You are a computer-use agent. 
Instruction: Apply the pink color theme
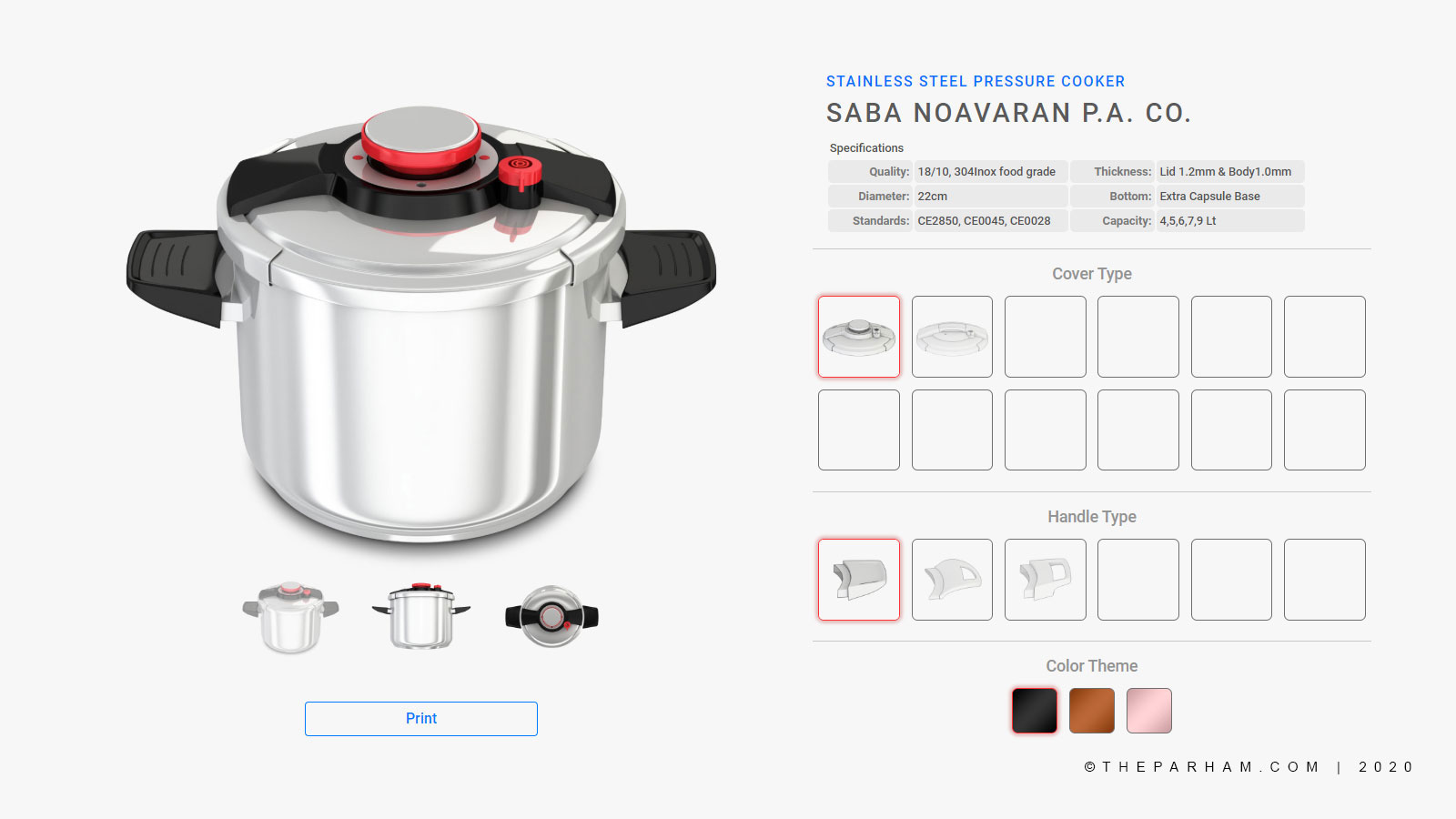[x=1149, y=711]
